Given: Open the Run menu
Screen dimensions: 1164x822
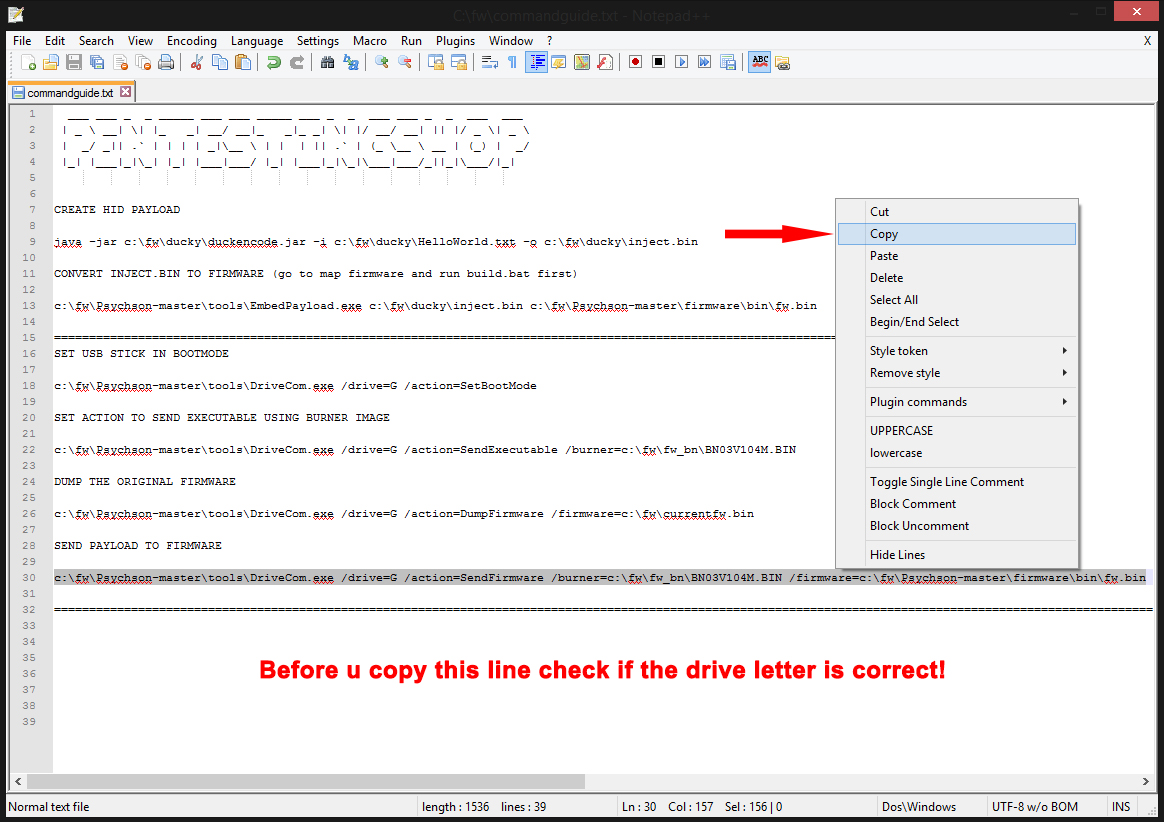Looking at the screenshot, I should 411,41.
